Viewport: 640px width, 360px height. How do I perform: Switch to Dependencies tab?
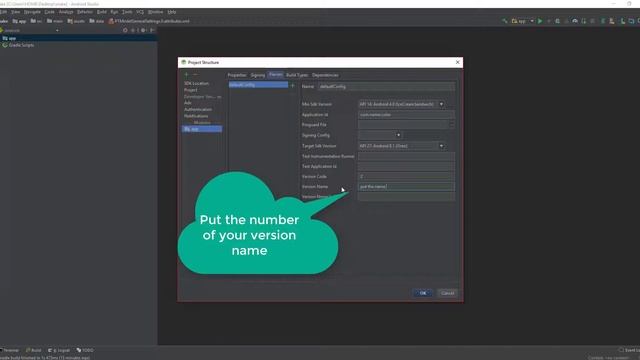click(325, 75)
